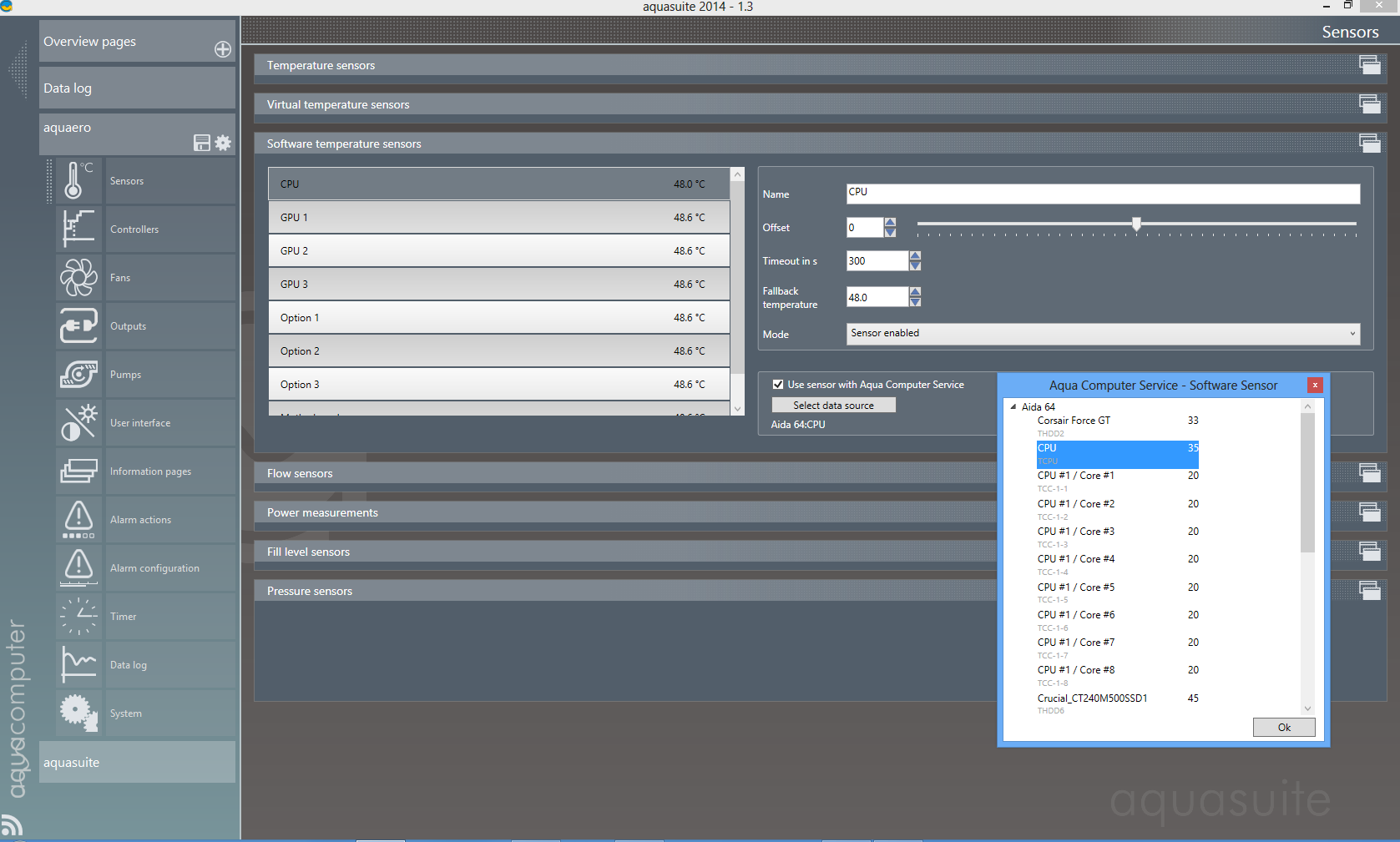Image resolution: width=1400 pixels, height=842 pixels.
Task: Click the User interface brightness icon
Action: pyautogui.click(x=78, y=423)
